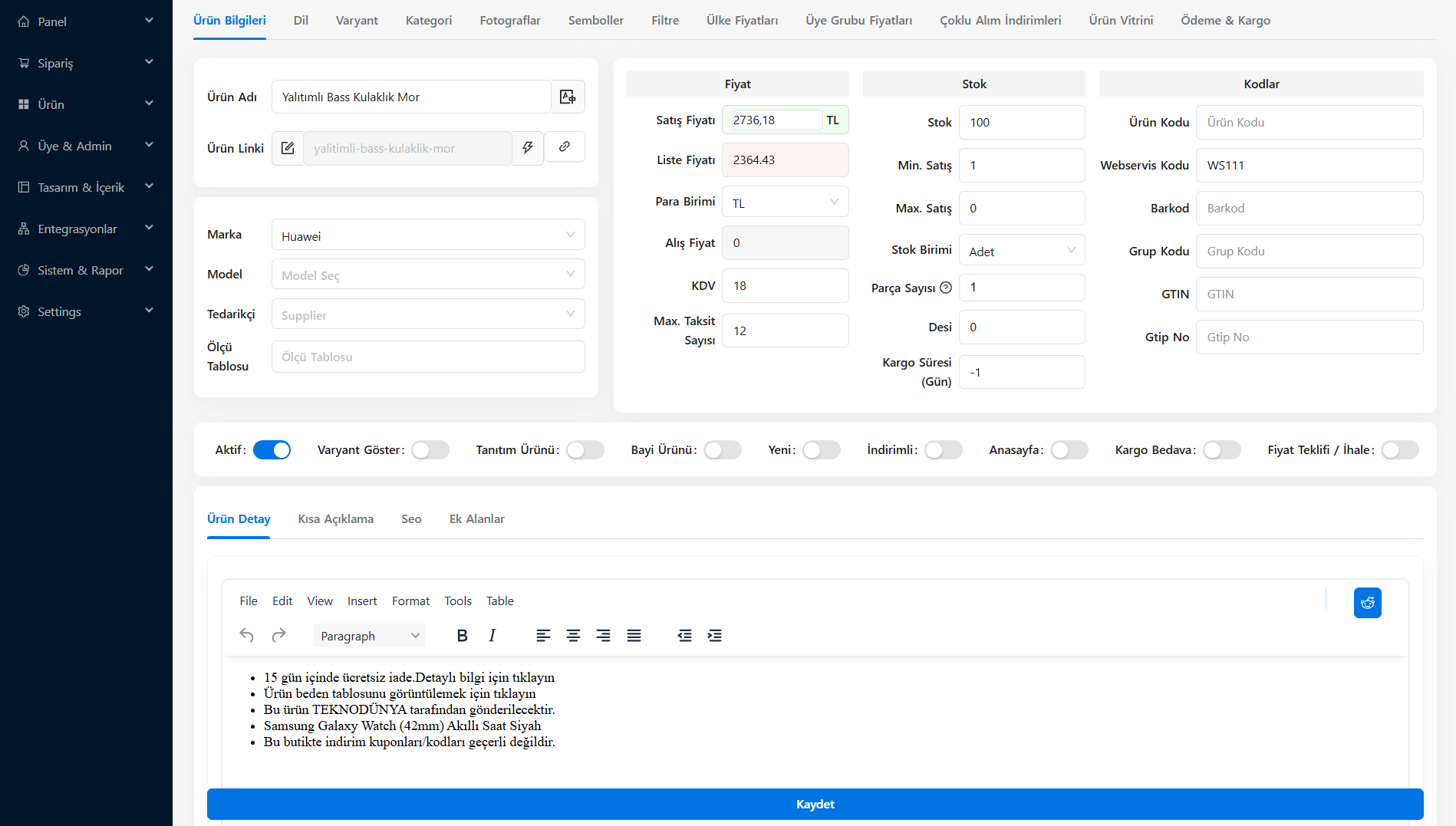Click the Barkod input field
The height and width of the screenshot is (826, 1456).
[x=1309, y=208]
